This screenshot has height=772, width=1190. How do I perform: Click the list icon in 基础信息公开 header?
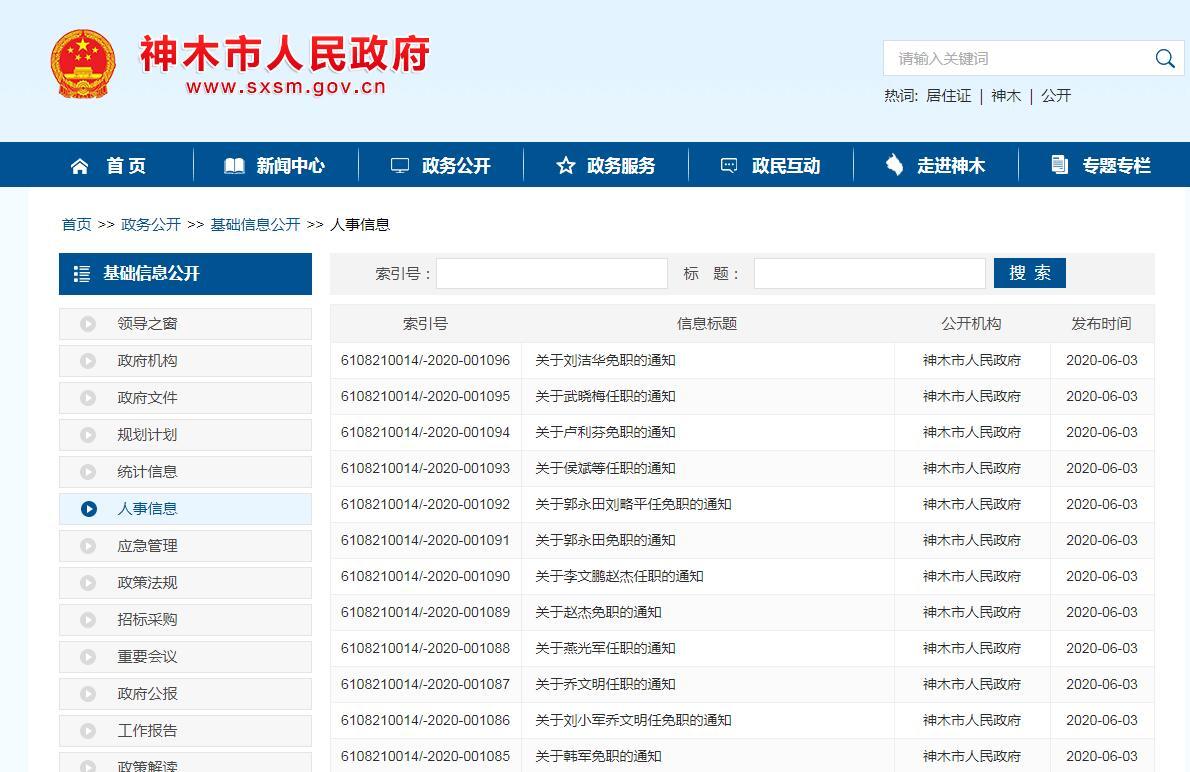(x=82, y=274)
